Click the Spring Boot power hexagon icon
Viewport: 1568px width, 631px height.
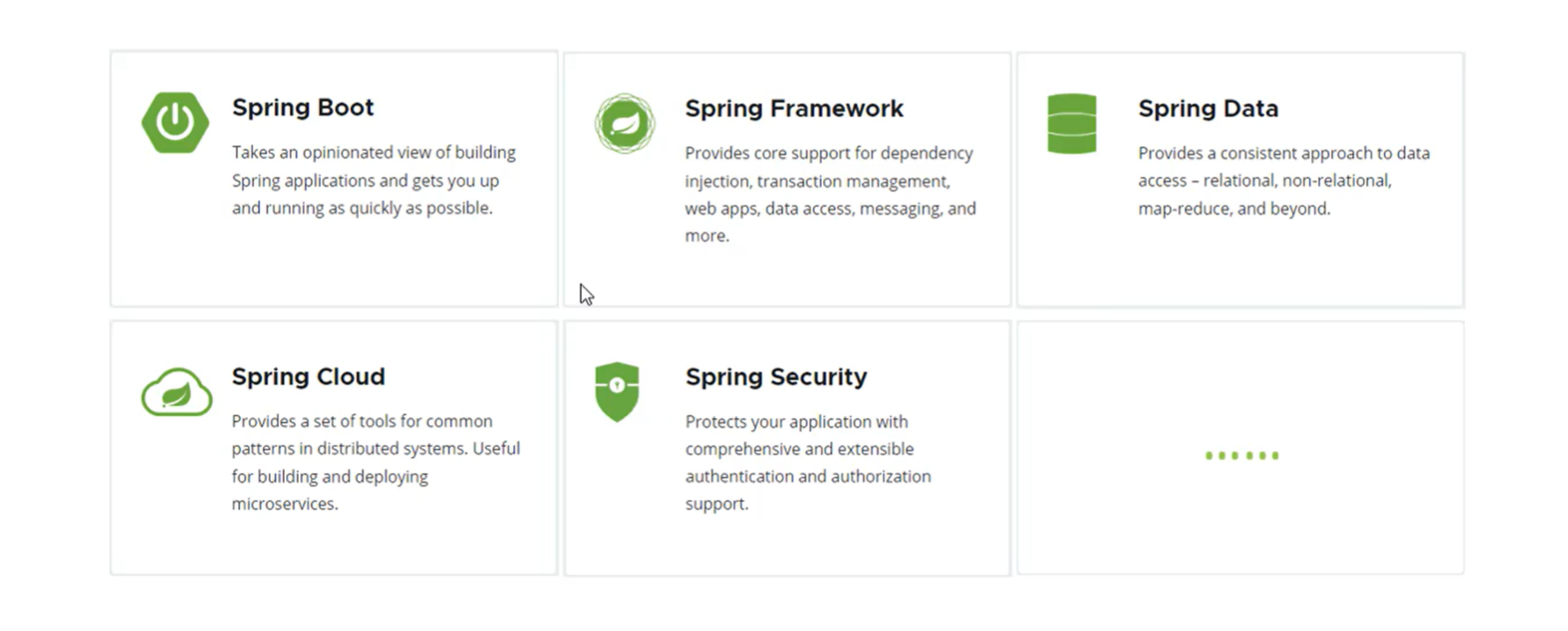tap(176, 122)
